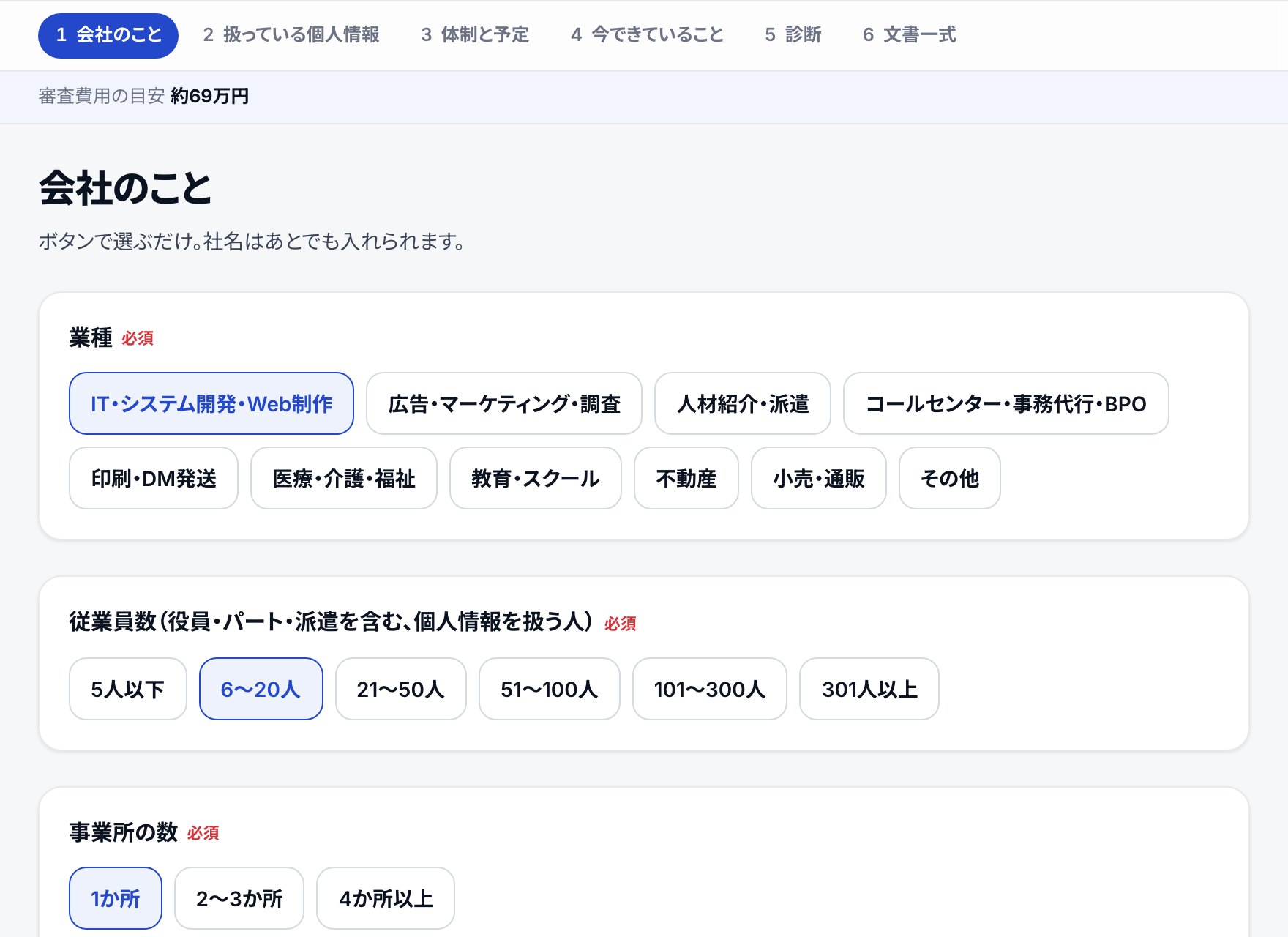Open step 6 文書一式

(x=910, y=35)
